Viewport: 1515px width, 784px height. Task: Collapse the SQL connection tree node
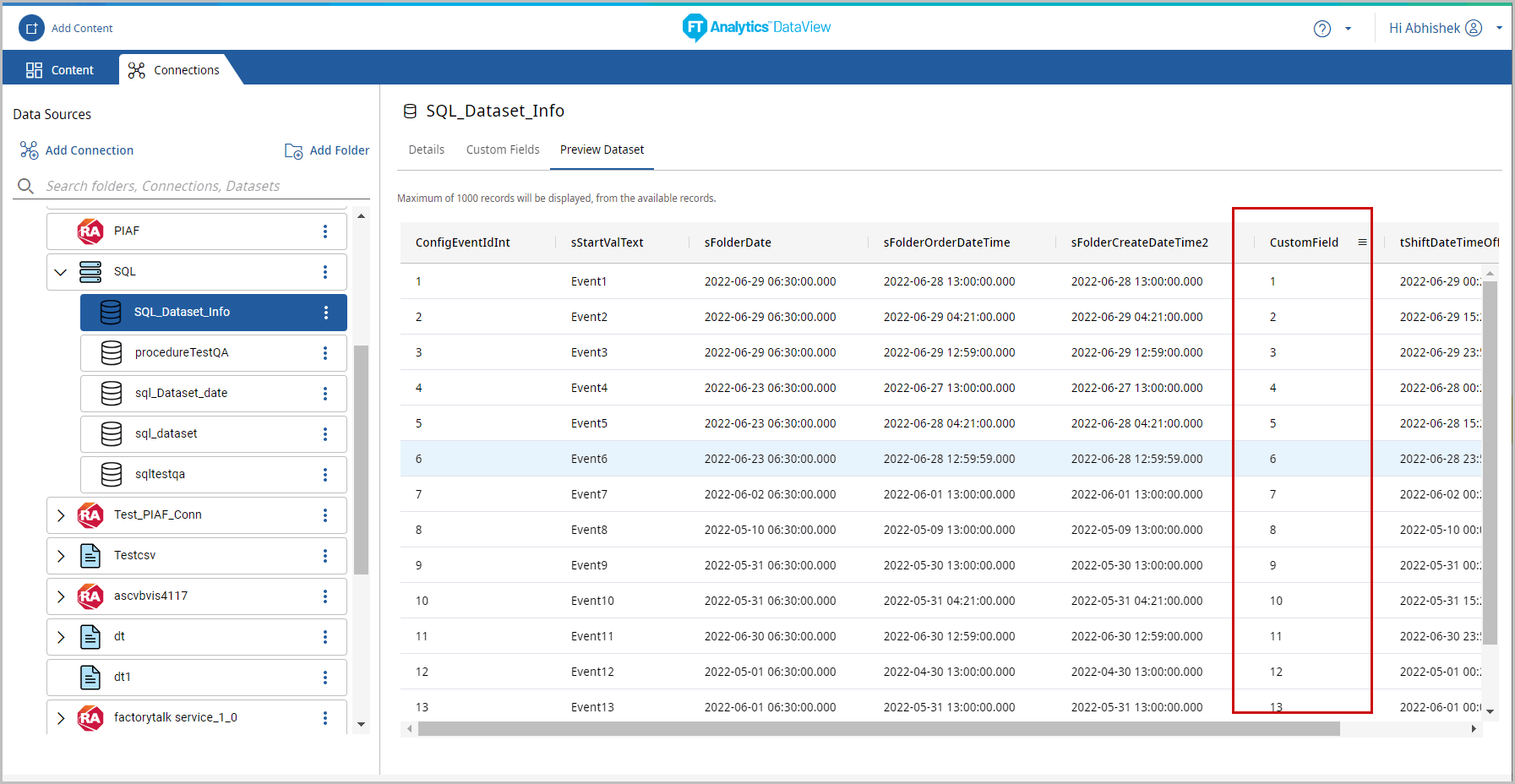coord(60,272)
